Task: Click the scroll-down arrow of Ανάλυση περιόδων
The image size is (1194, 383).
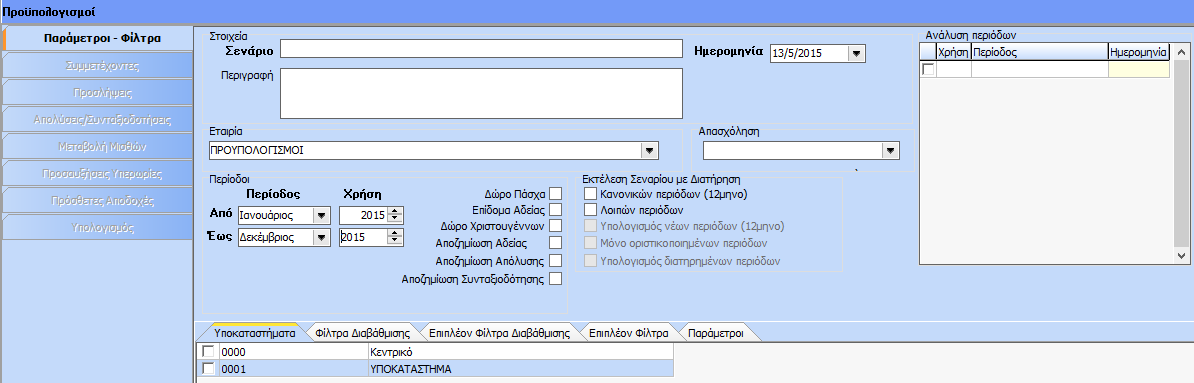Action: pos(1182,255)
